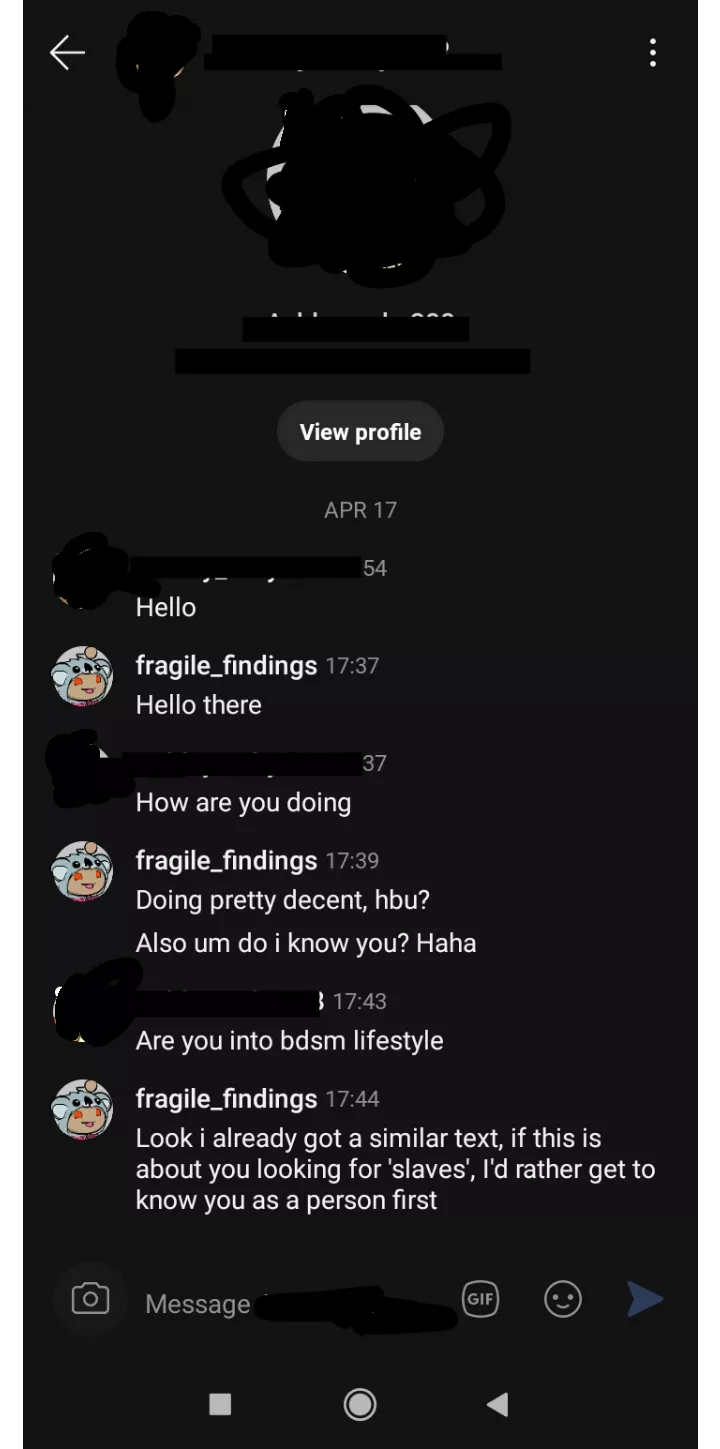Tap the Doing pretty decent reply

(281, 900)
